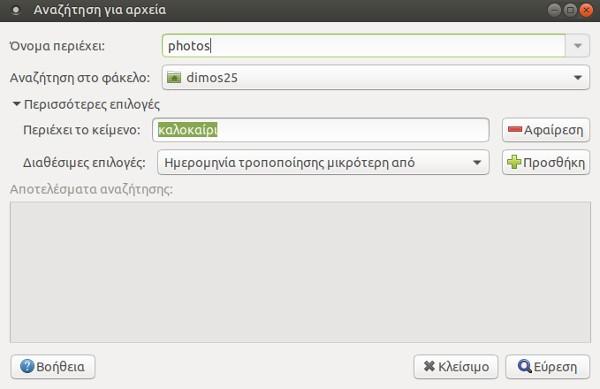Image resolution: width=600 pixels, height=389 pixels.
Task: Click the dimos25 home folder icon
Action: [x=174, y=77]
